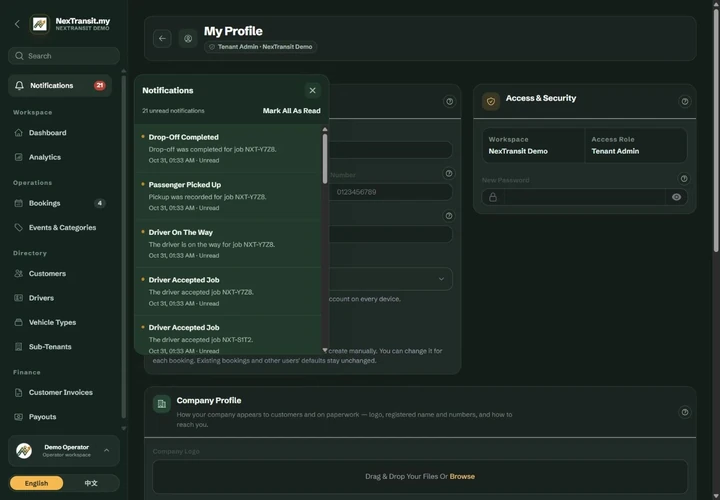720x500 pixels.
Task: Click the notifications panel scrollbar thumb
Action: (325, 158)
